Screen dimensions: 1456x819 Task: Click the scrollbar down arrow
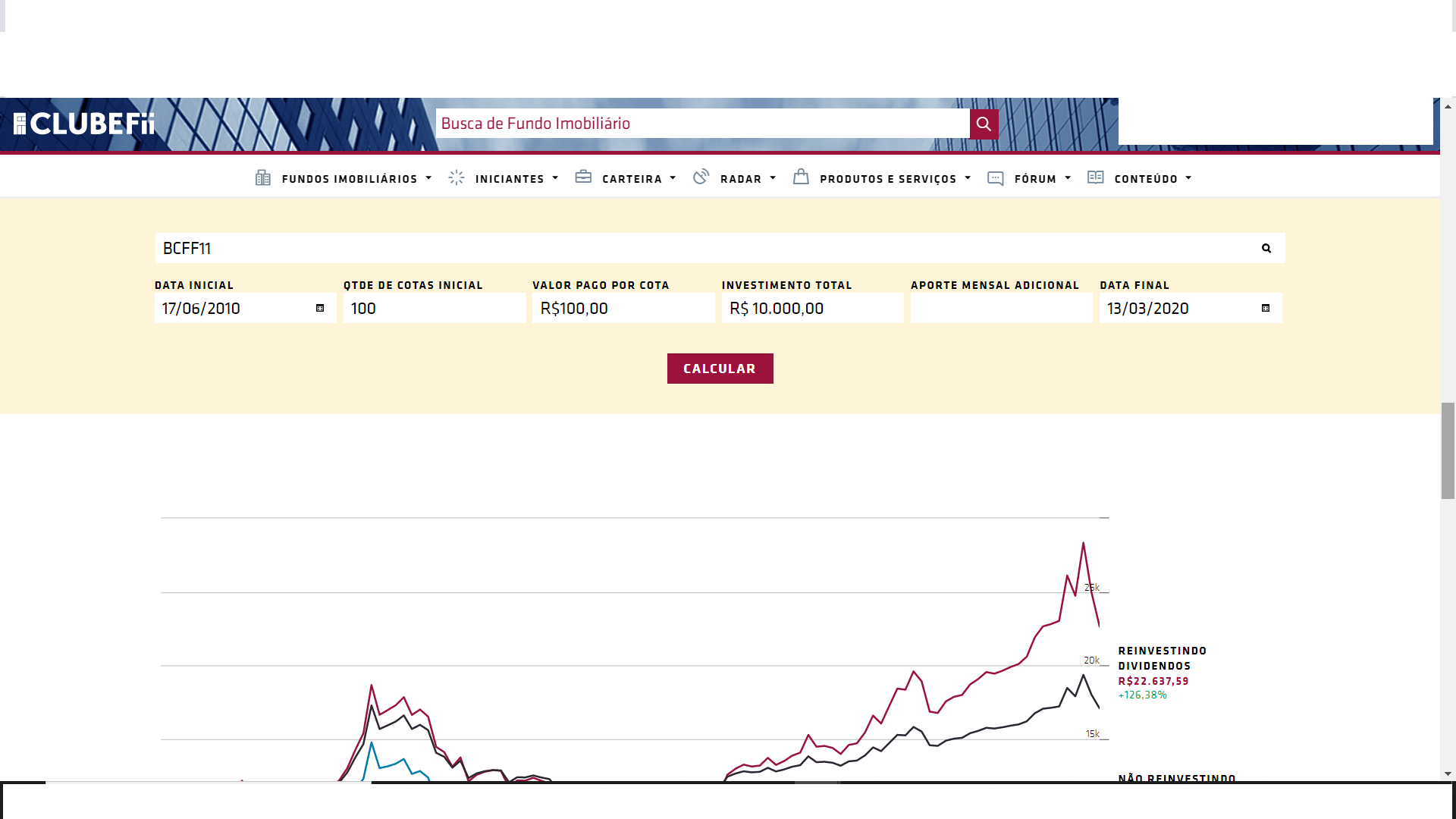[1448, 773]
